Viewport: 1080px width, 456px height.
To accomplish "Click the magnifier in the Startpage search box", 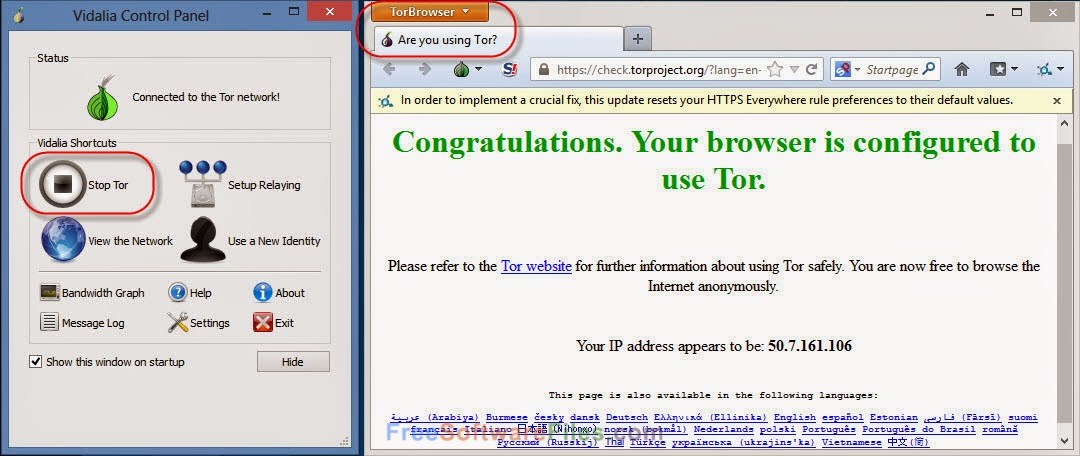I will click(x=928, y=68).
